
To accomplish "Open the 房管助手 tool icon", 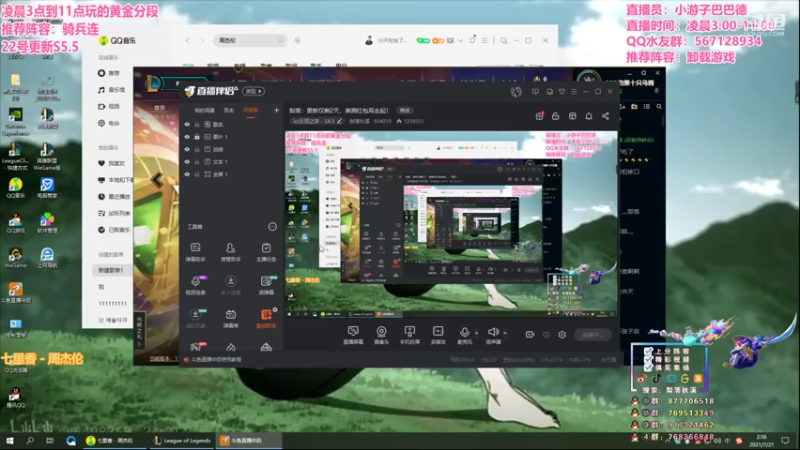I will (x=231, y=252).
